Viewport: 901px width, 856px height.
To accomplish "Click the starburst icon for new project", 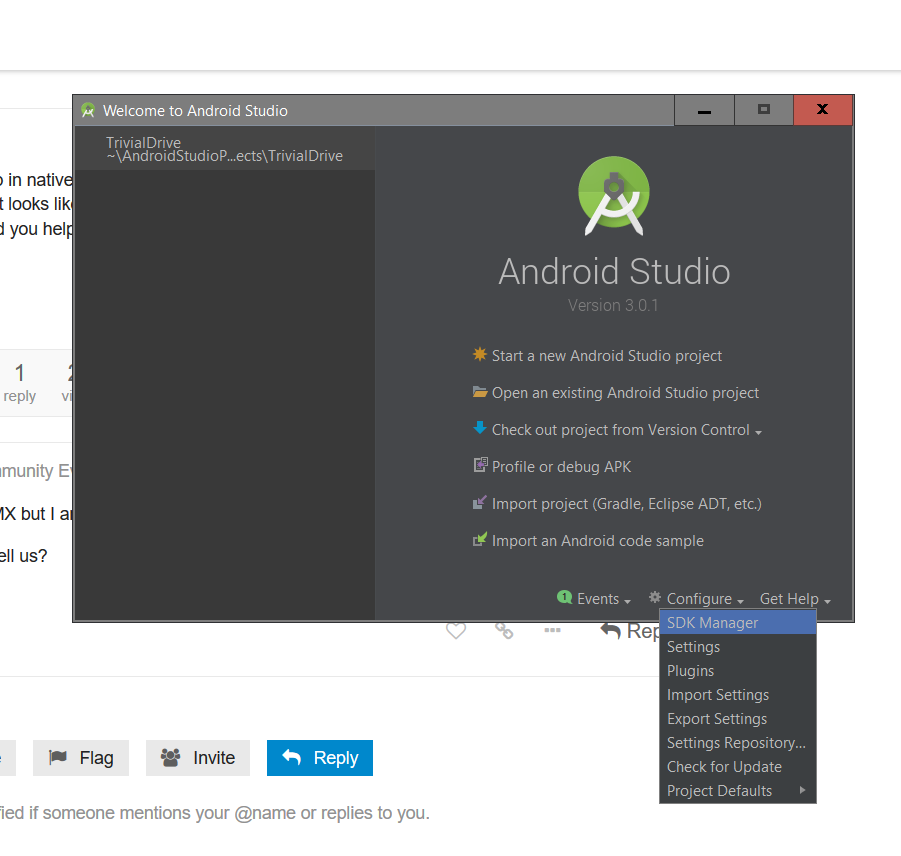I will click(x=480, y=355).
